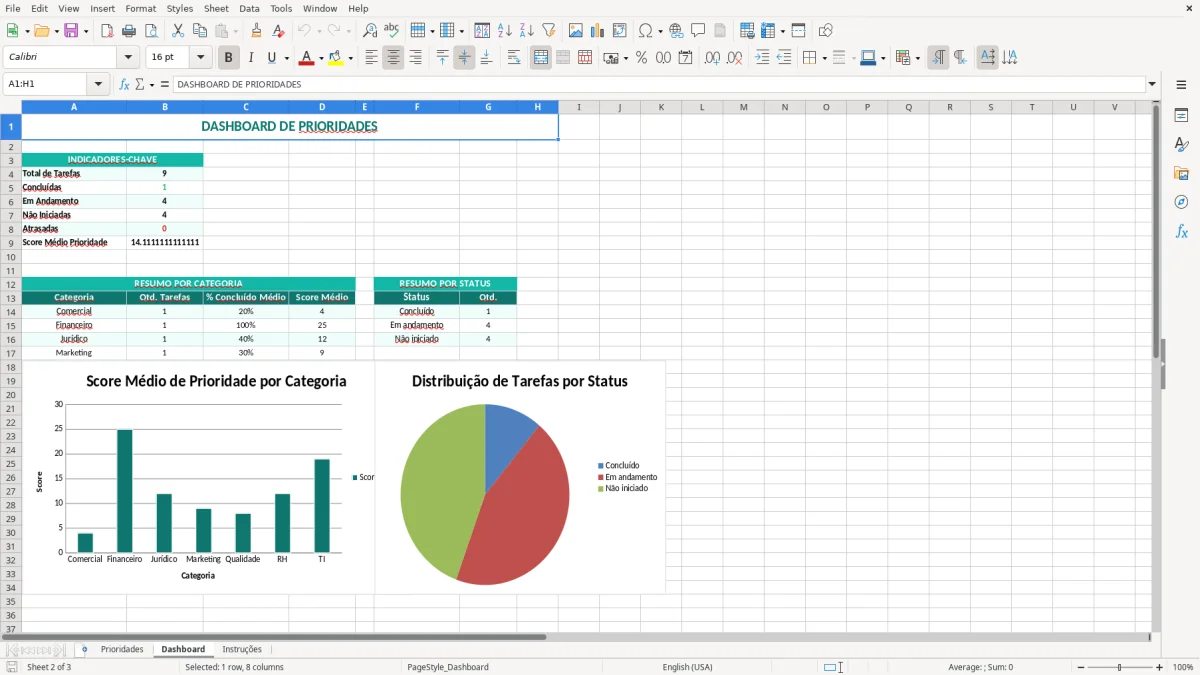Apply the AutoFilter funnel icon
Image resolution: width=1200 pixels, height=675 pixels.
[x=549, y=31]
